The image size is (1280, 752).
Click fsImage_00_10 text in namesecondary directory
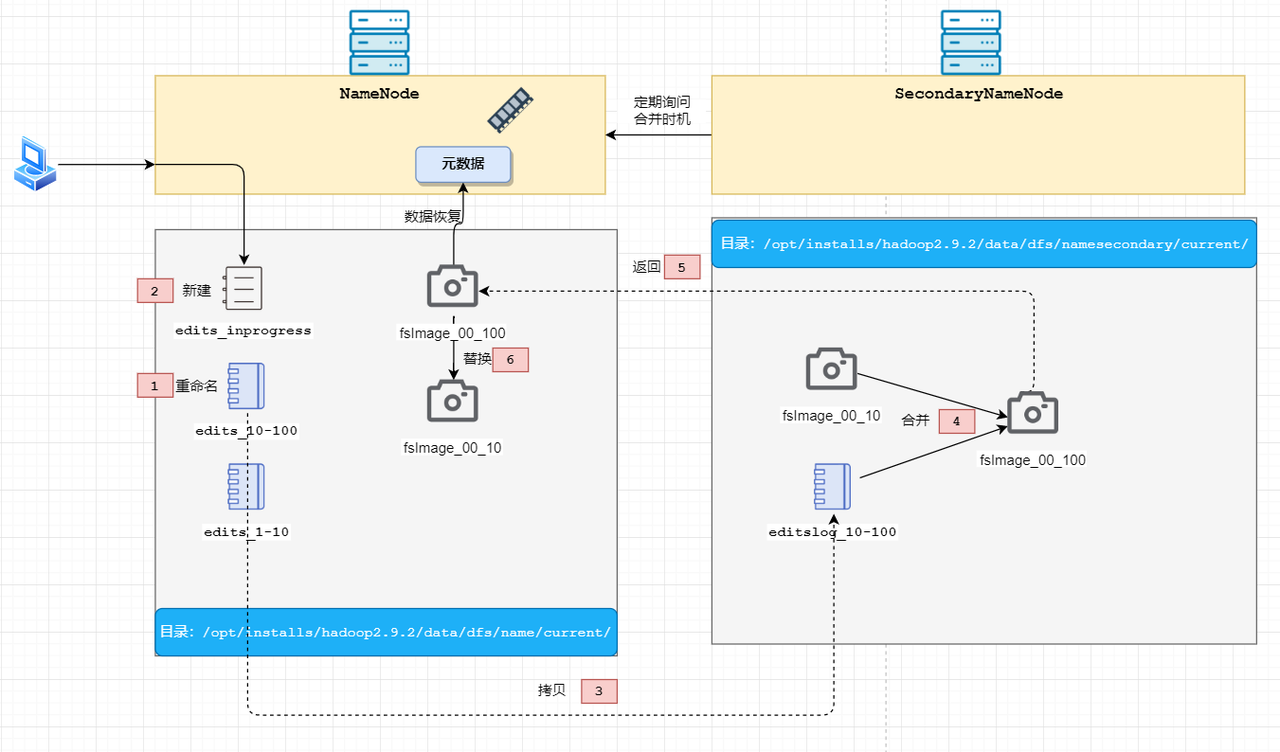831,415
